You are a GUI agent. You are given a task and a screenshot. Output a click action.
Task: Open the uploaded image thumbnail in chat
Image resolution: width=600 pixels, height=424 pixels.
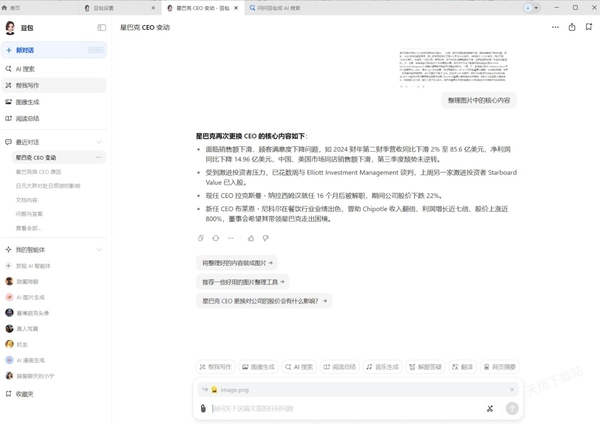point(453,68)
